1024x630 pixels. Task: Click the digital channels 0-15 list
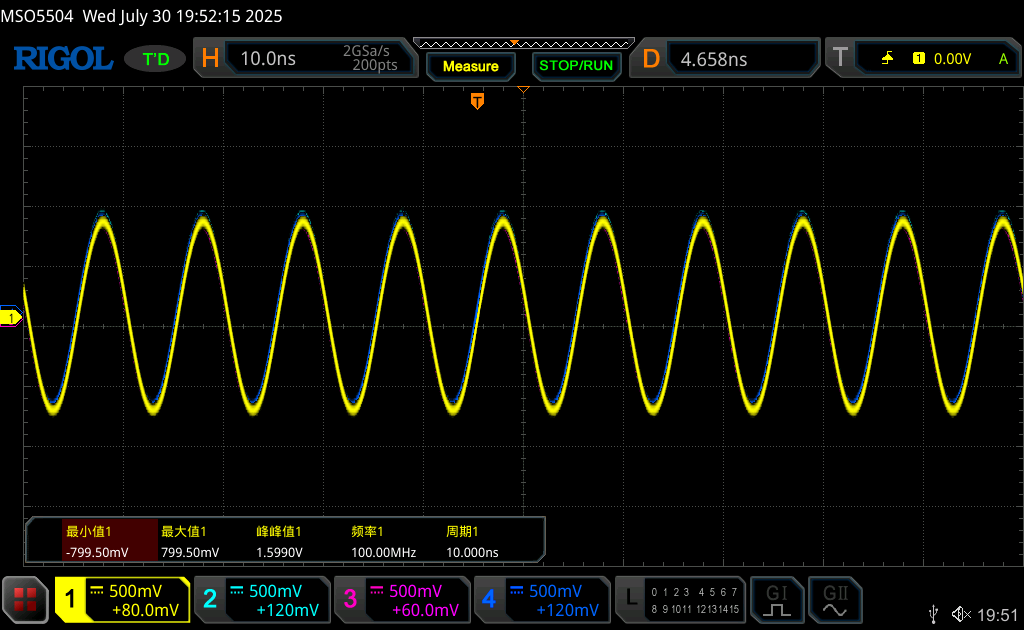point(695,600)
